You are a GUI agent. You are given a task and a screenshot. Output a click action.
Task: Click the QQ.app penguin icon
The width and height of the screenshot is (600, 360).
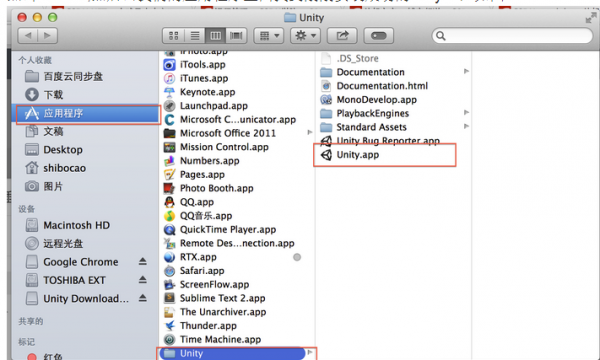pyautogui.click(x=169, y=202)
